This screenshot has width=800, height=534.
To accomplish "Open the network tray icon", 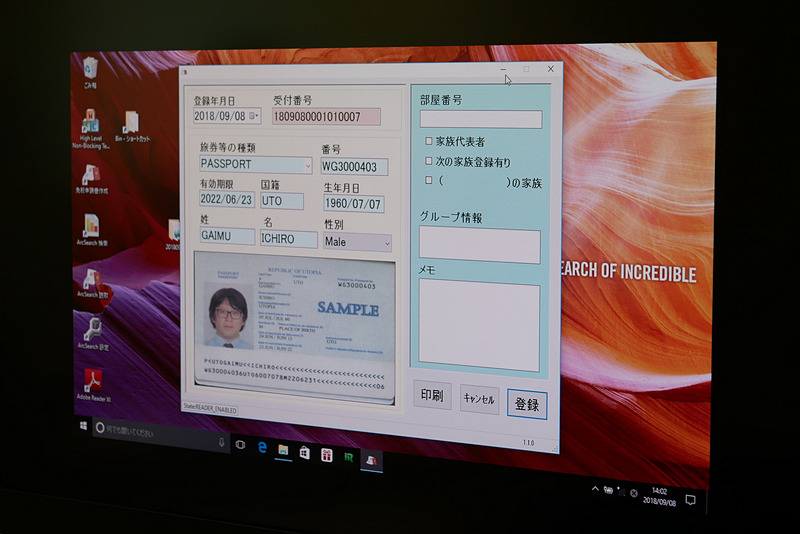I will [x=621, y=492].
